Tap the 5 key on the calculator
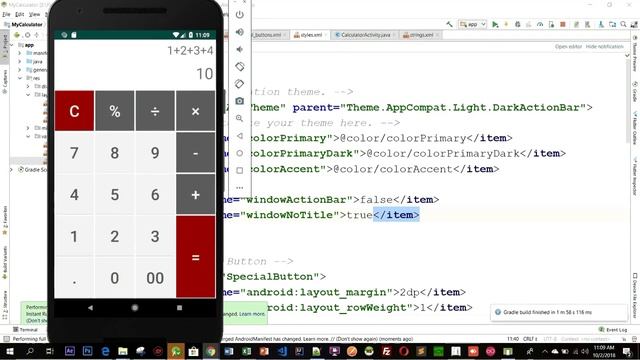Viewport: 640px width, 360px height. [115, 195]
